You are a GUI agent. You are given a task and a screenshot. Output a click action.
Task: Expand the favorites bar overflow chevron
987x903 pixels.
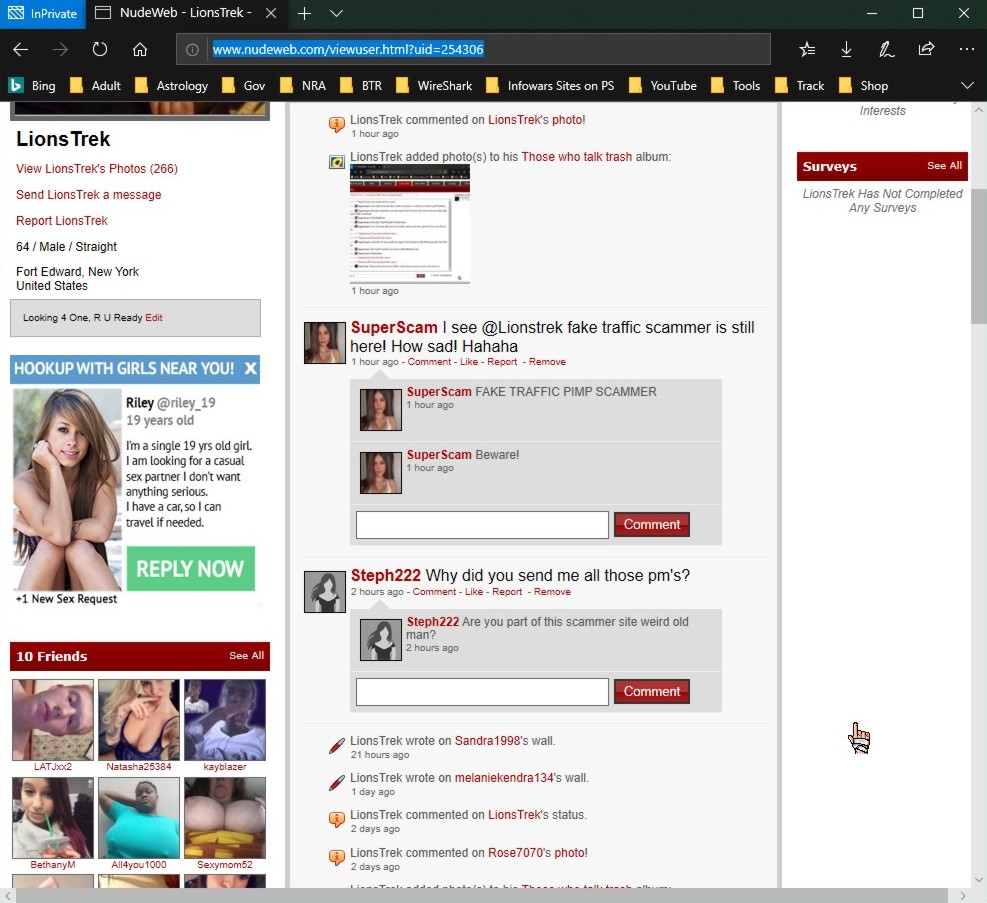click(x=966, y=85)
